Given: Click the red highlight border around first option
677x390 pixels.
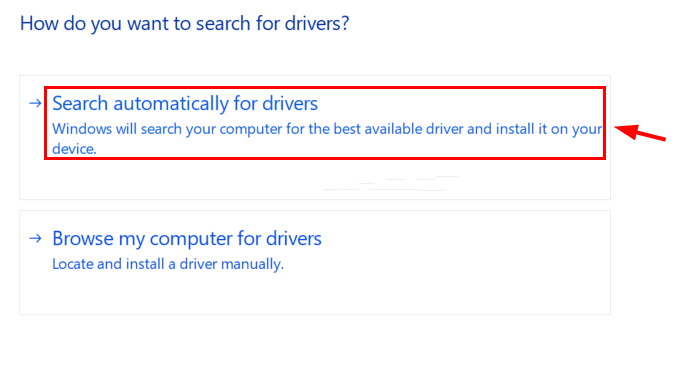Looking at the screenshot, I should [x=325, y=88].
